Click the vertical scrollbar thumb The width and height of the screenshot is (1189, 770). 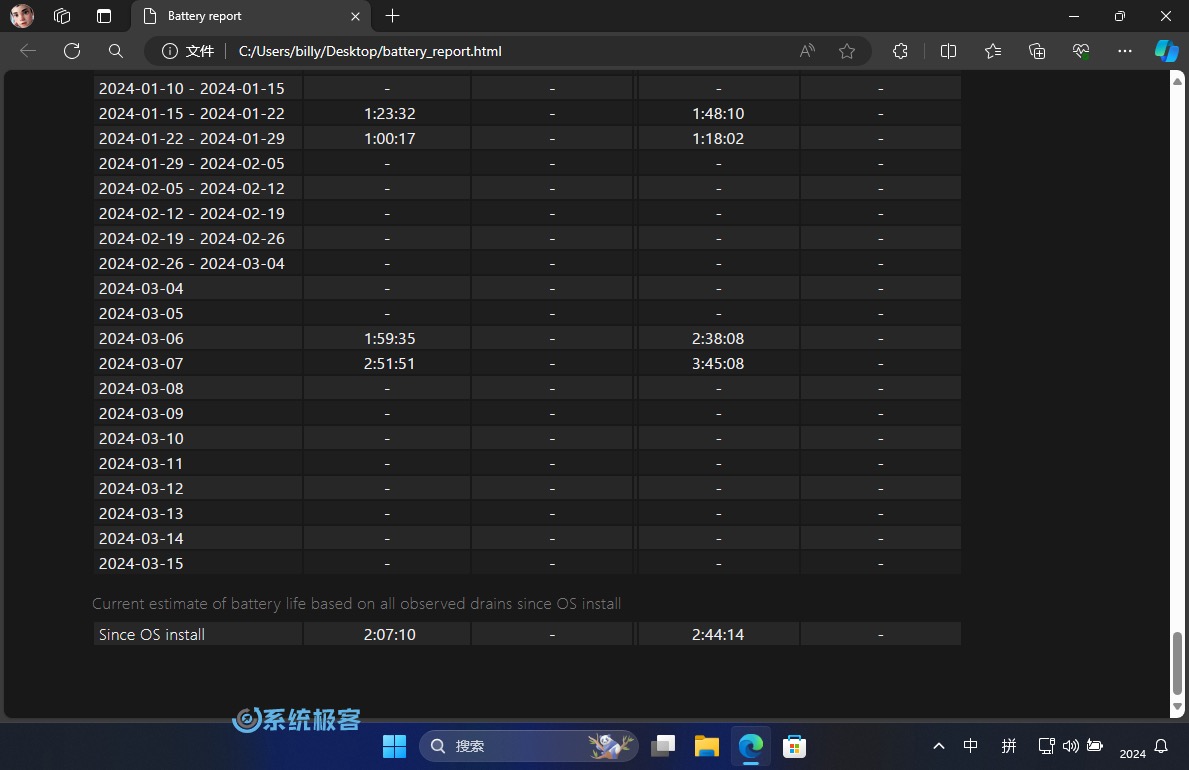pyautogui.click(x=1177, y=663)
